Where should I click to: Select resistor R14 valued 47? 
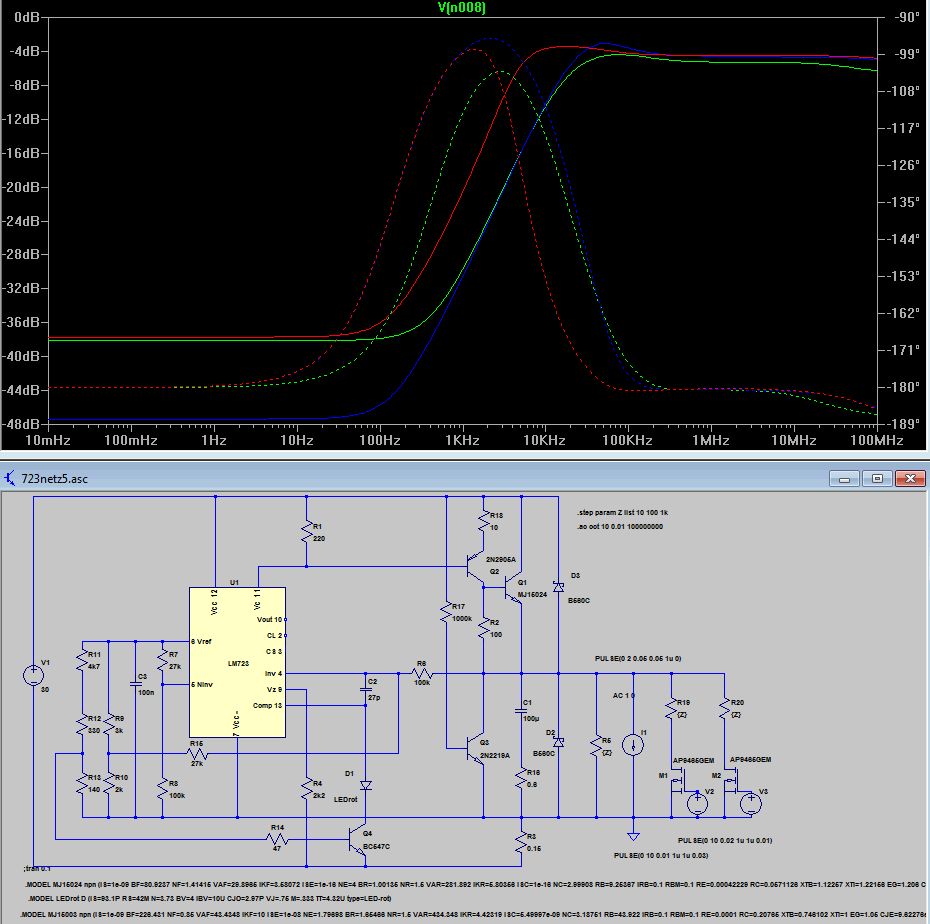click(277, 839)
